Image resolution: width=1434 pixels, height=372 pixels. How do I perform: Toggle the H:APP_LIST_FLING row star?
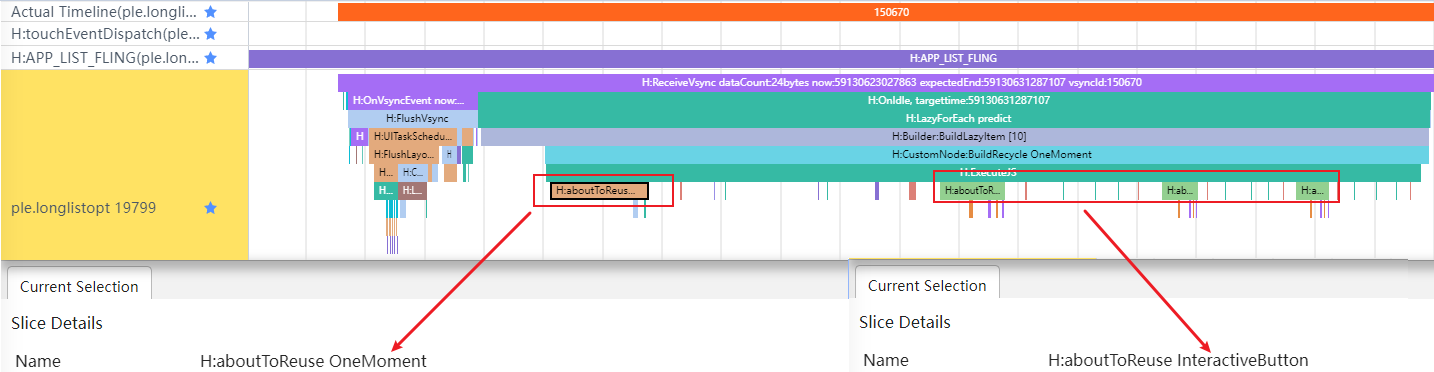pos(210,58)
